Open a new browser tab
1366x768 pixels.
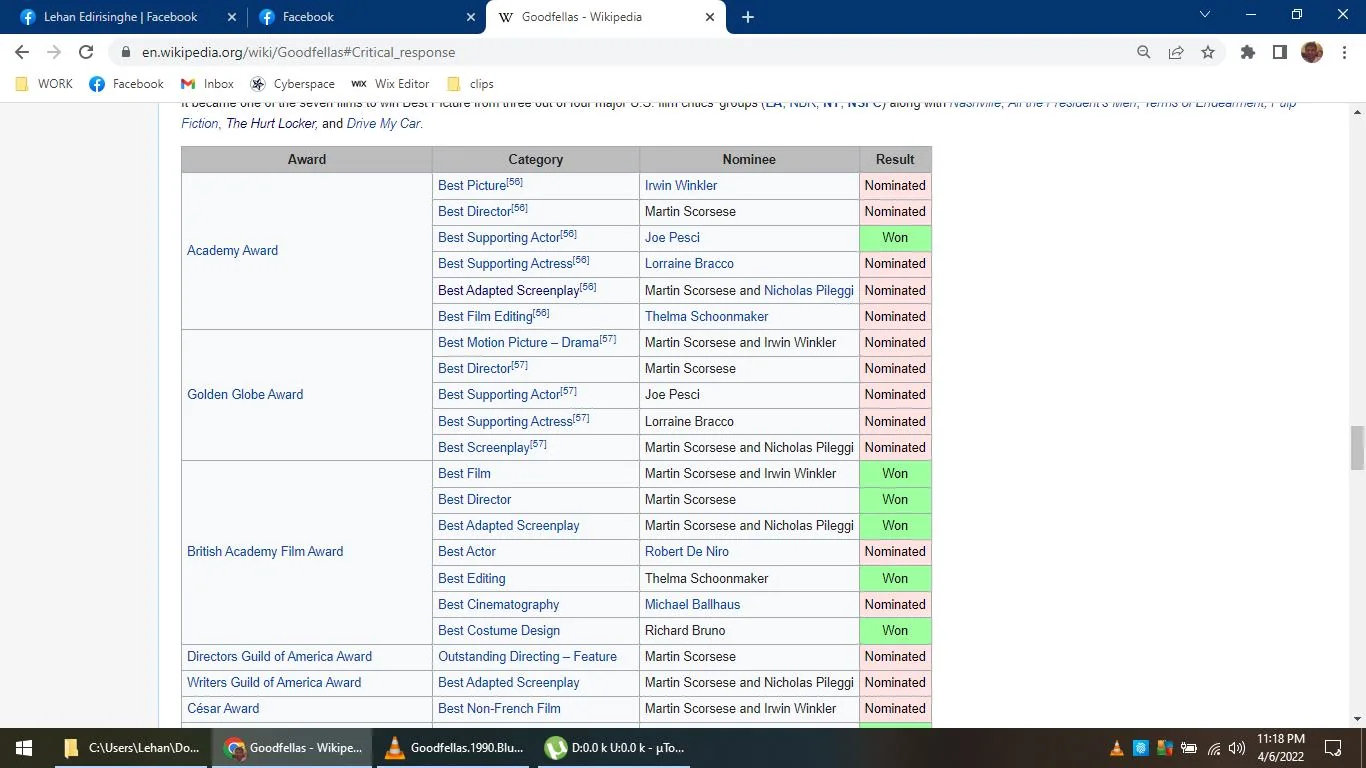[x=747, y=17]
